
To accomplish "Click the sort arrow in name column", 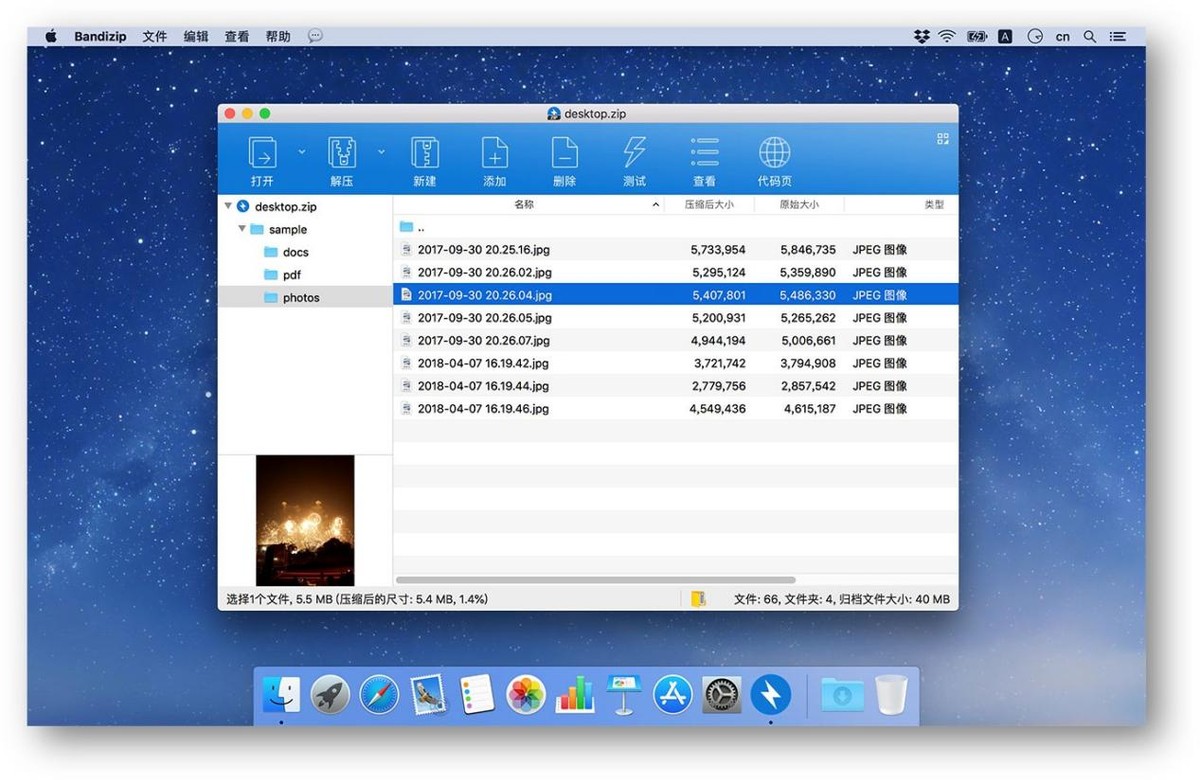I will (656, 205).
